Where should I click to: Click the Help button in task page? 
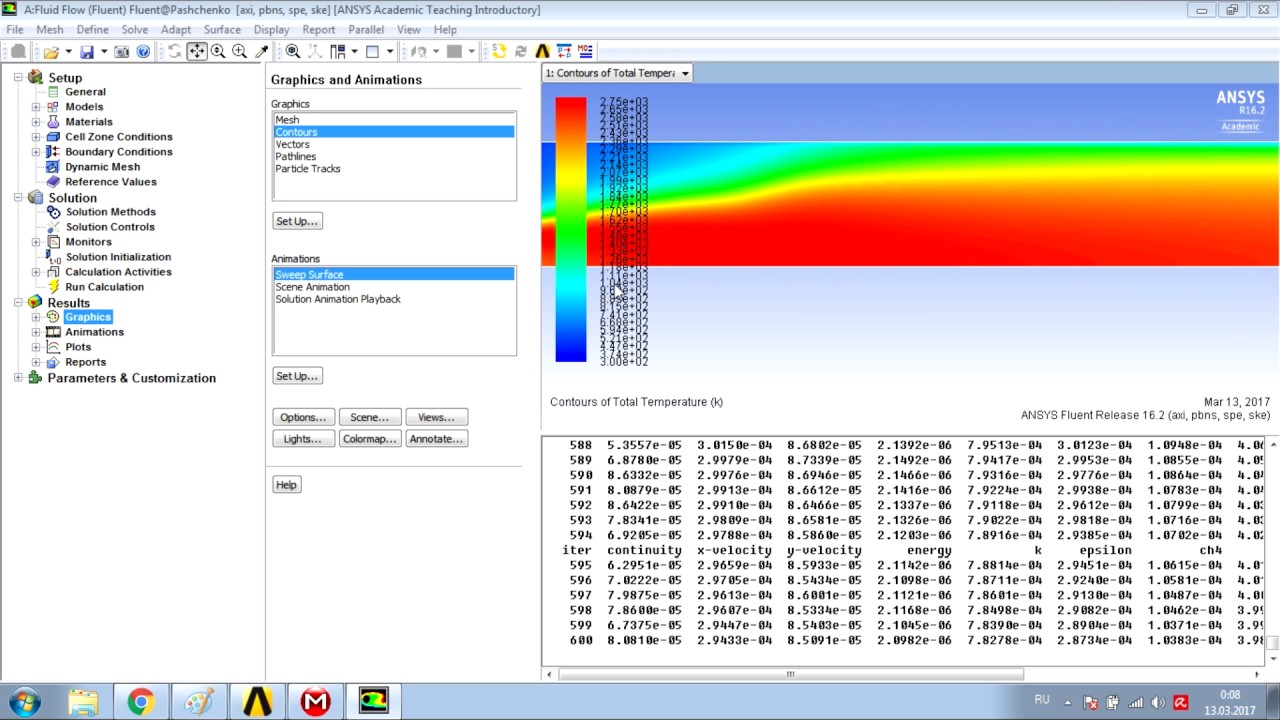286,485
